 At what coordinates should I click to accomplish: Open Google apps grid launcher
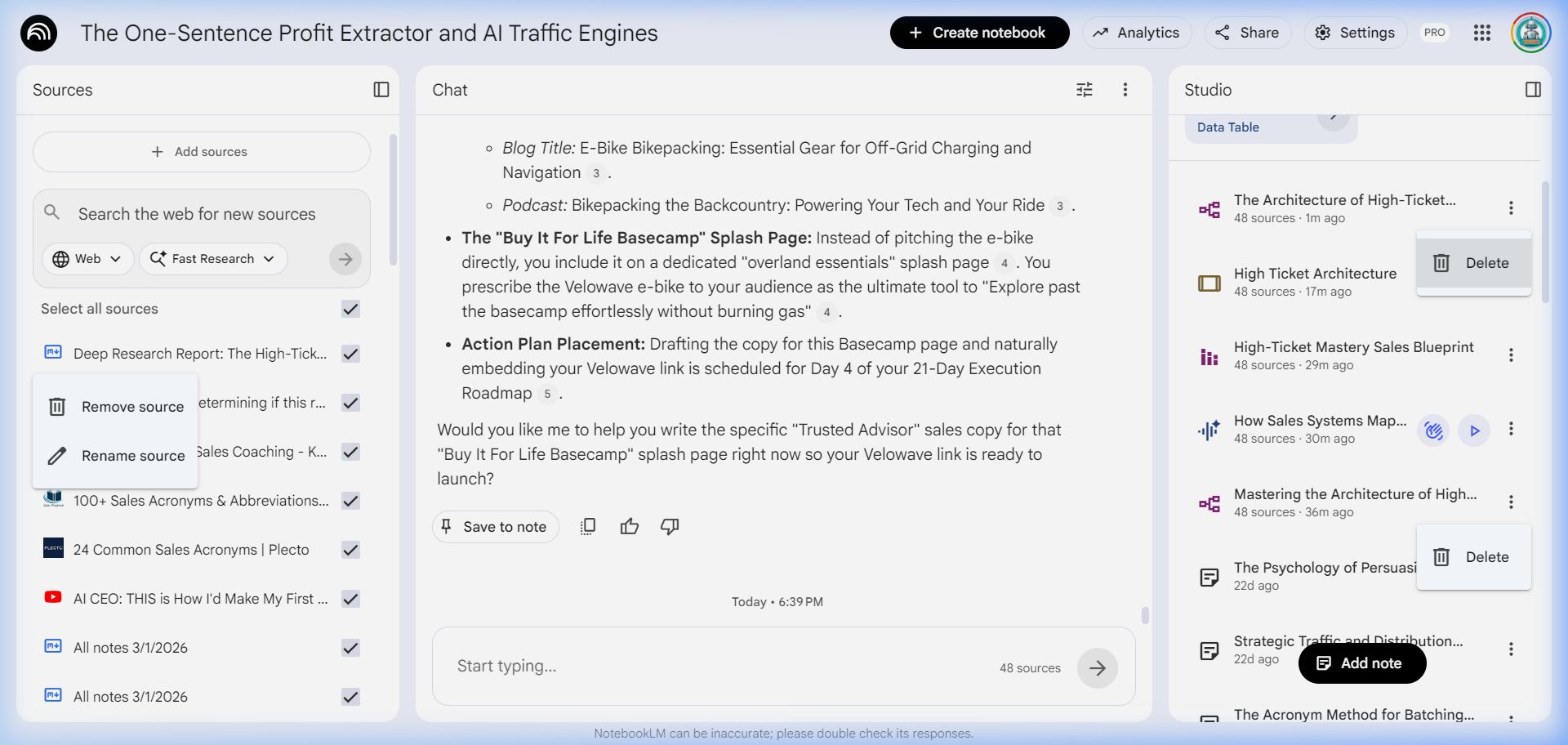point(1481,33)
